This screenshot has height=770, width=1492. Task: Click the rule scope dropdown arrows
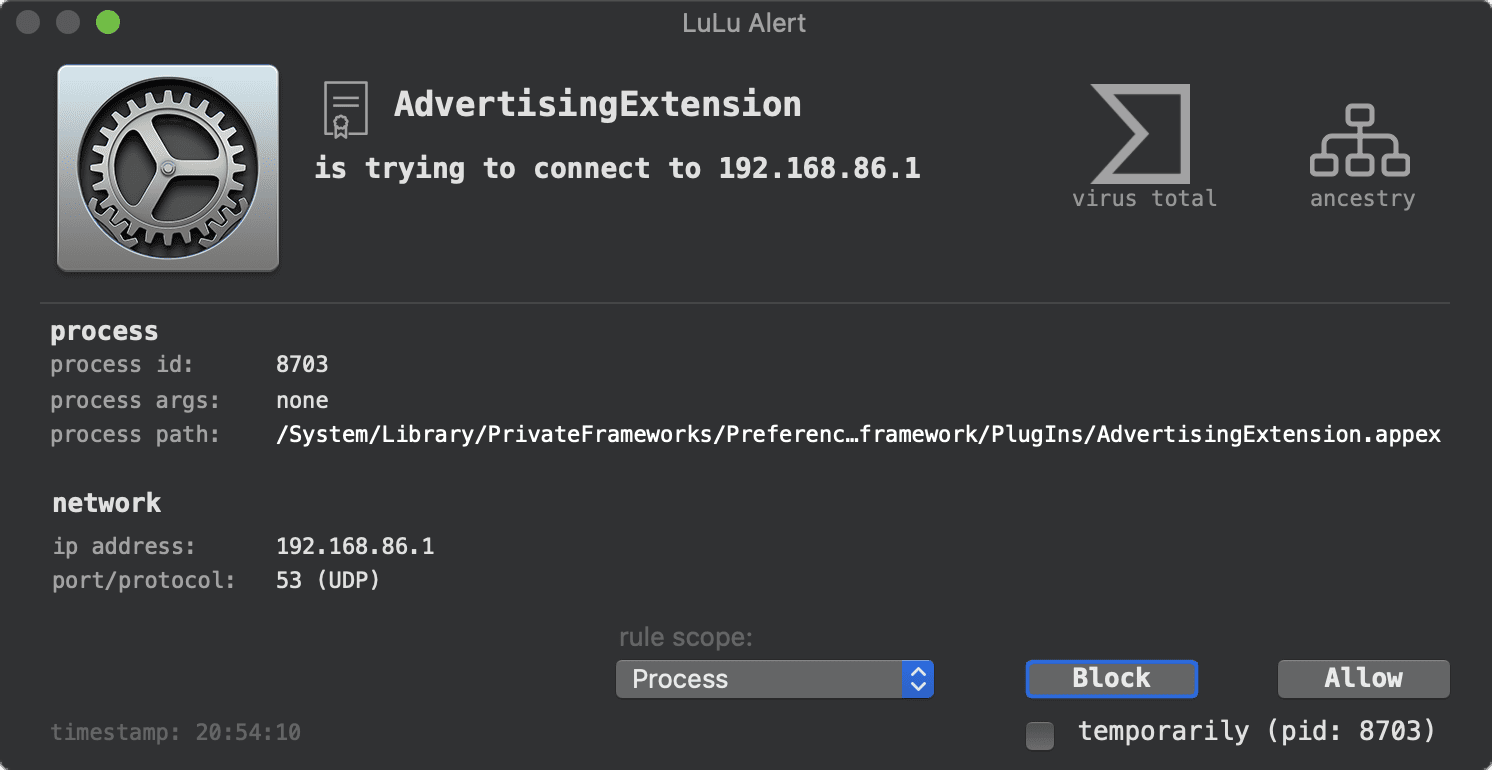(917, 679)
